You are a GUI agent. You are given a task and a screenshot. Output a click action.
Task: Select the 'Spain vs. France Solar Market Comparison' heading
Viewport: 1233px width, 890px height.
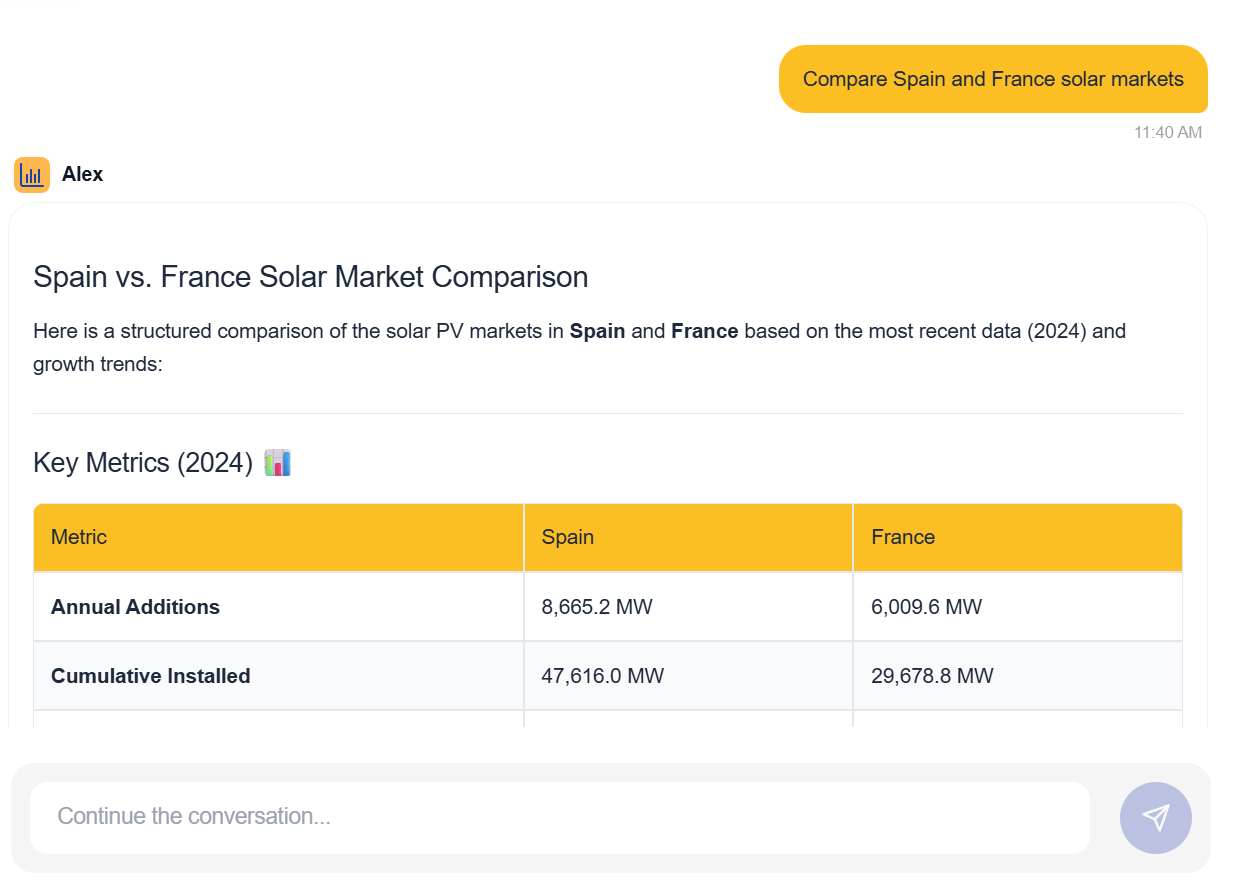pos(310,277)
